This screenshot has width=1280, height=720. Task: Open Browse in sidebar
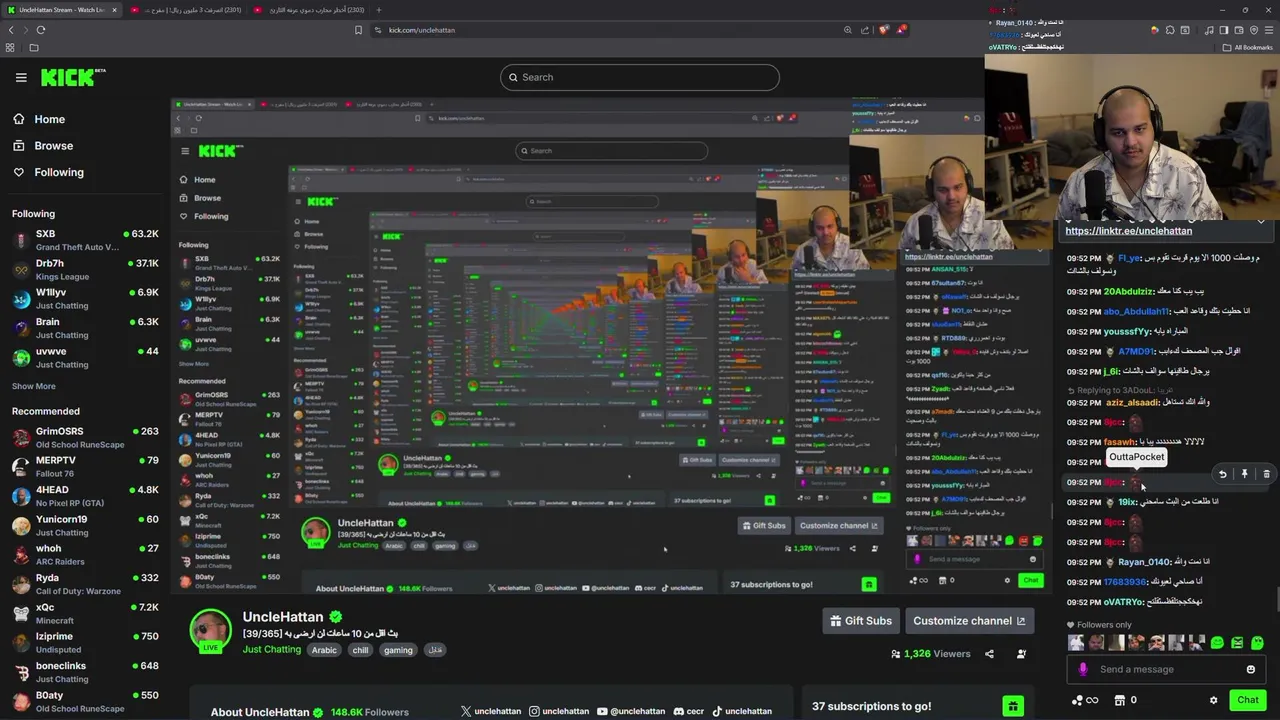pyautogui.click(x=44, y=146)
